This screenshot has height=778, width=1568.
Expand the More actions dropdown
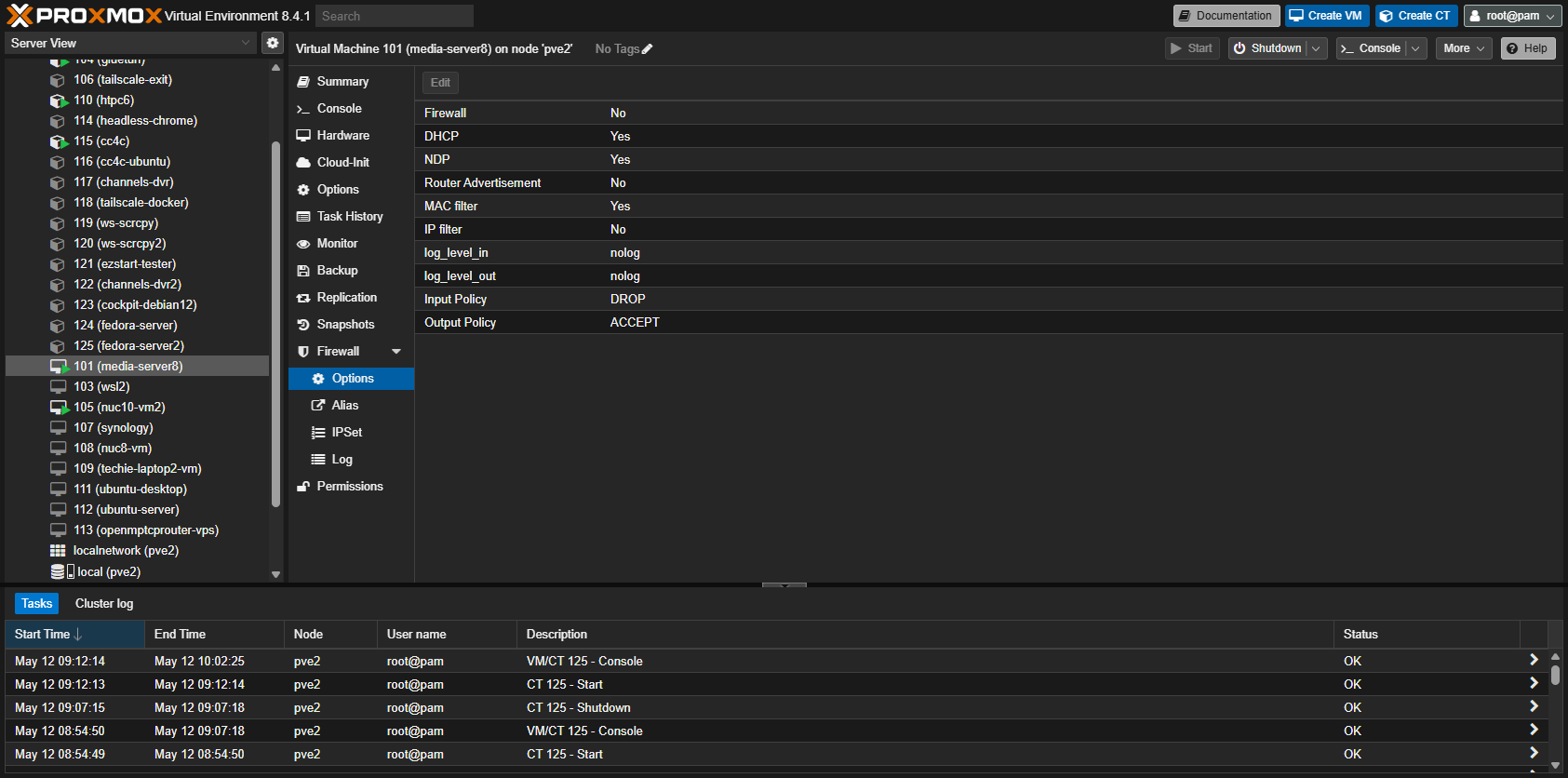pyautogui.click(x=1464, y=49)
